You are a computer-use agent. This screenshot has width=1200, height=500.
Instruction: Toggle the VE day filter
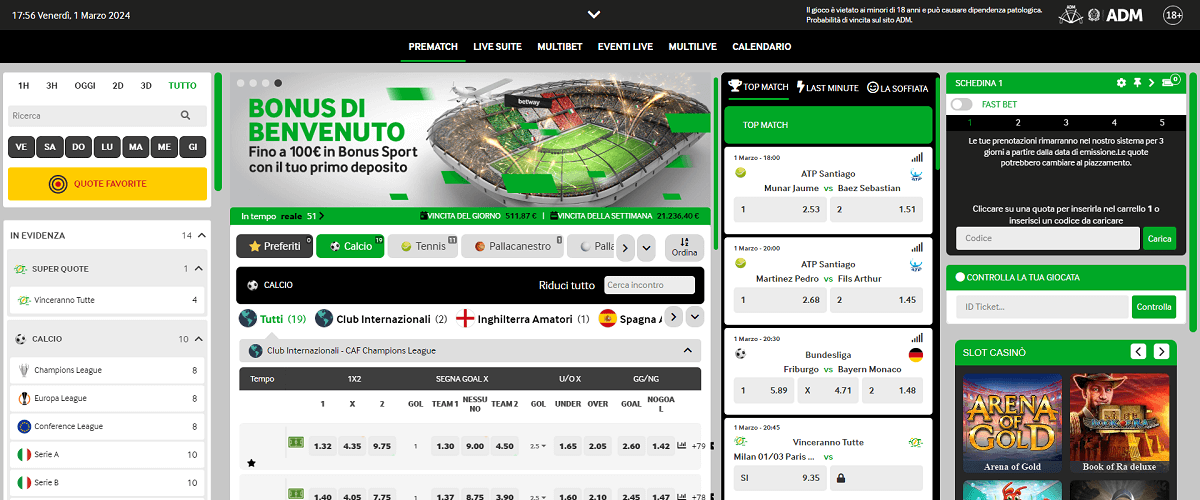(x=21, y=147)
